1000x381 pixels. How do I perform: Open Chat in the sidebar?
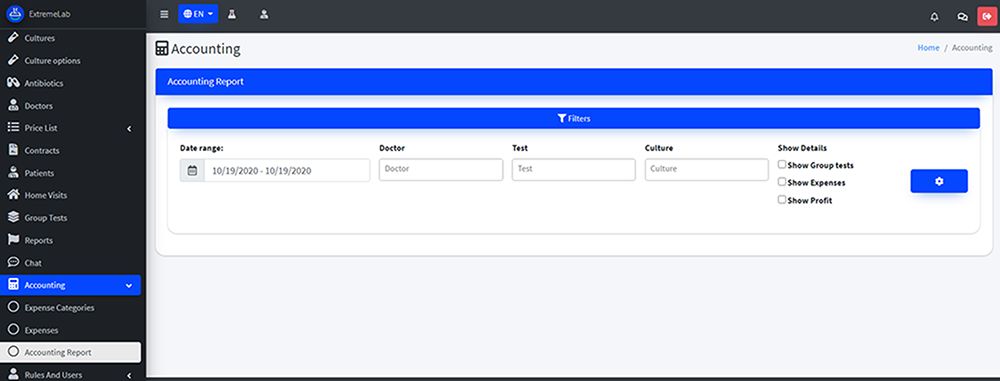(70, 263)
